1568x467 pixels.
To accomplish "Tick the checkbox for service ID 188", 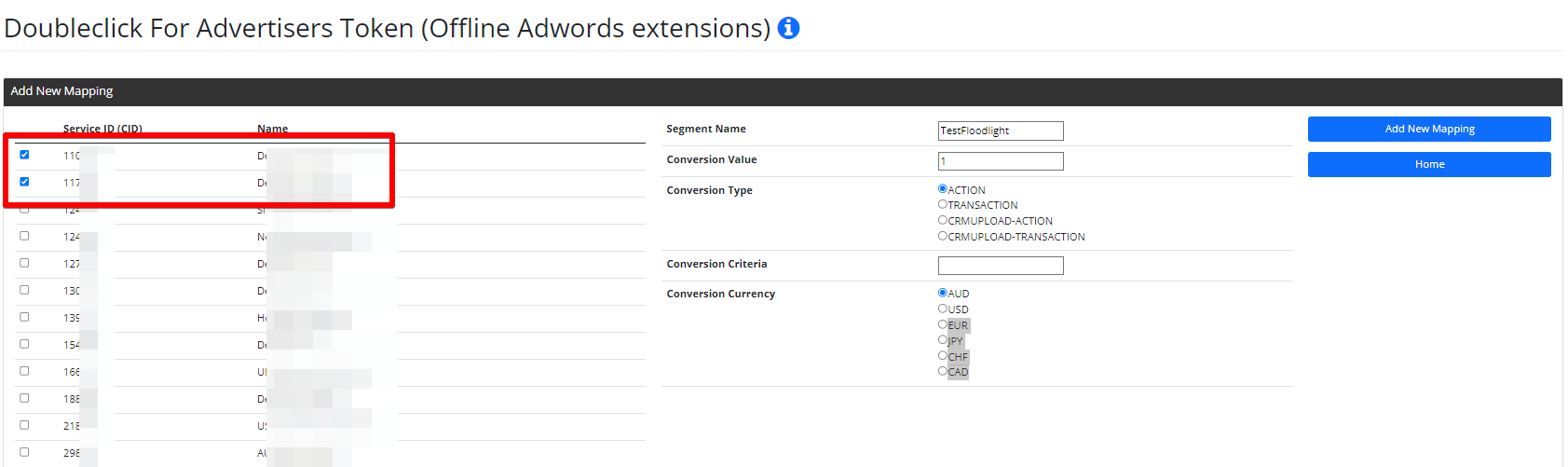I will pyautogui.click(x=24, y=398).
